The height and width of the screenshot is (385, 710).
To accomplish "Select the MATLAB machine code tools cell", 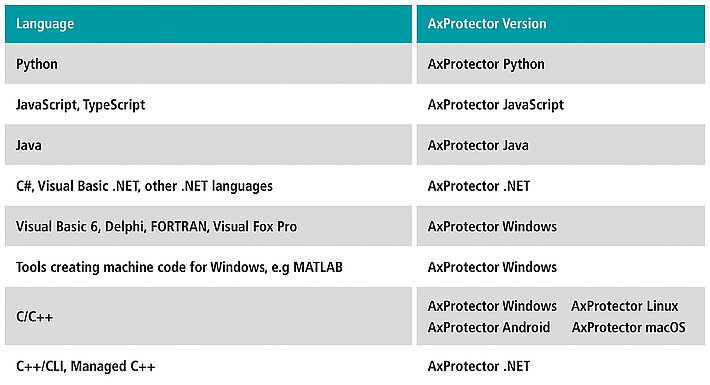I will (208, 267).
